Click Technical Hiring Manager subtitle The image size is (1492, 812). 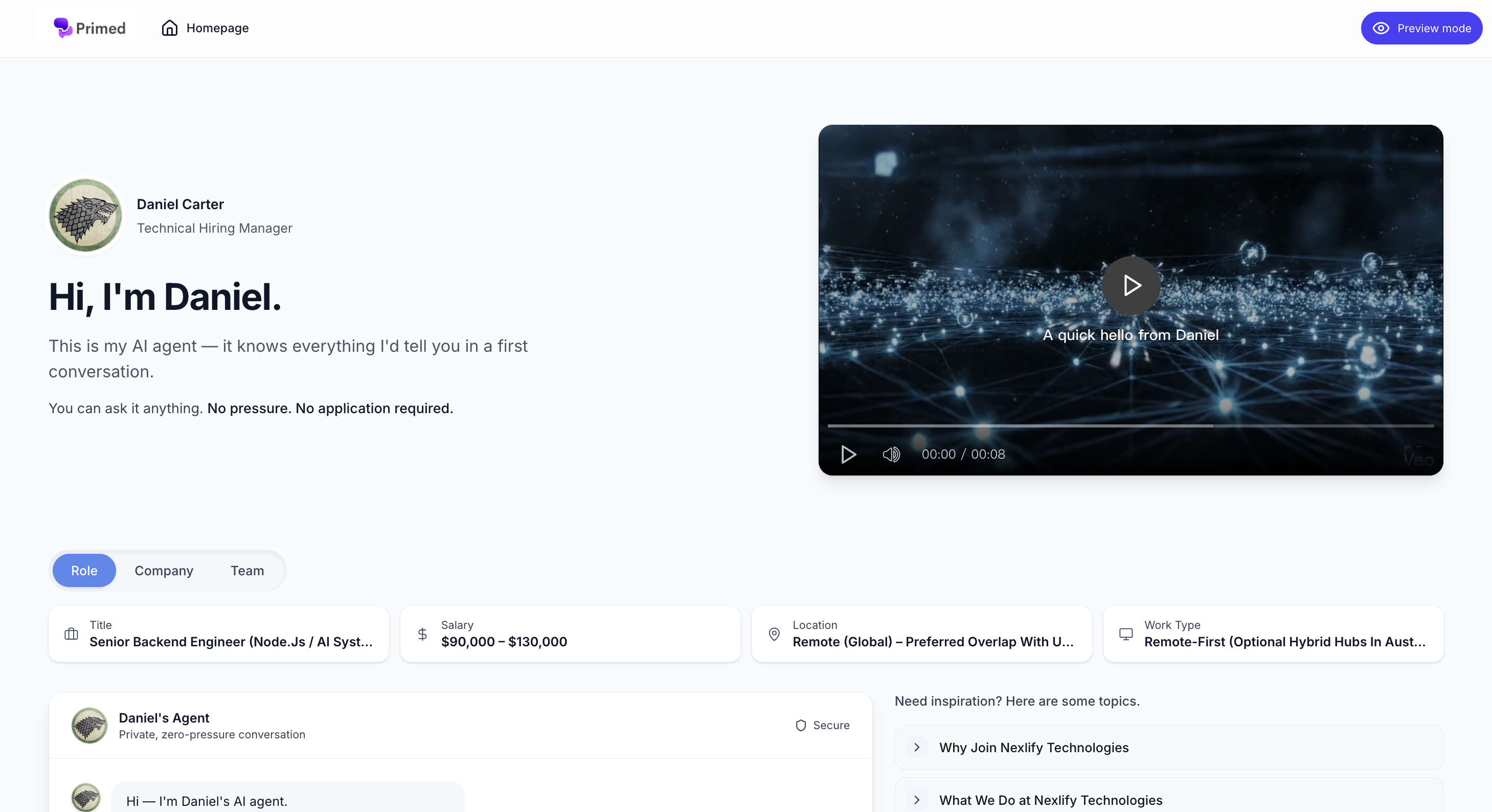point(214,228)
